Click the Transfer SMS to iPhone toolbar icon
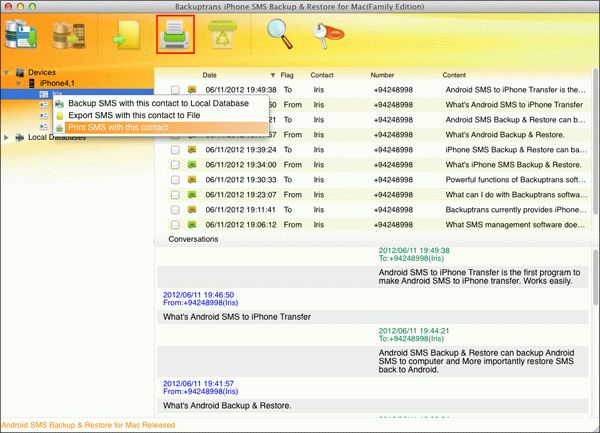The image size is (600, 433). (x=69, y=35)
